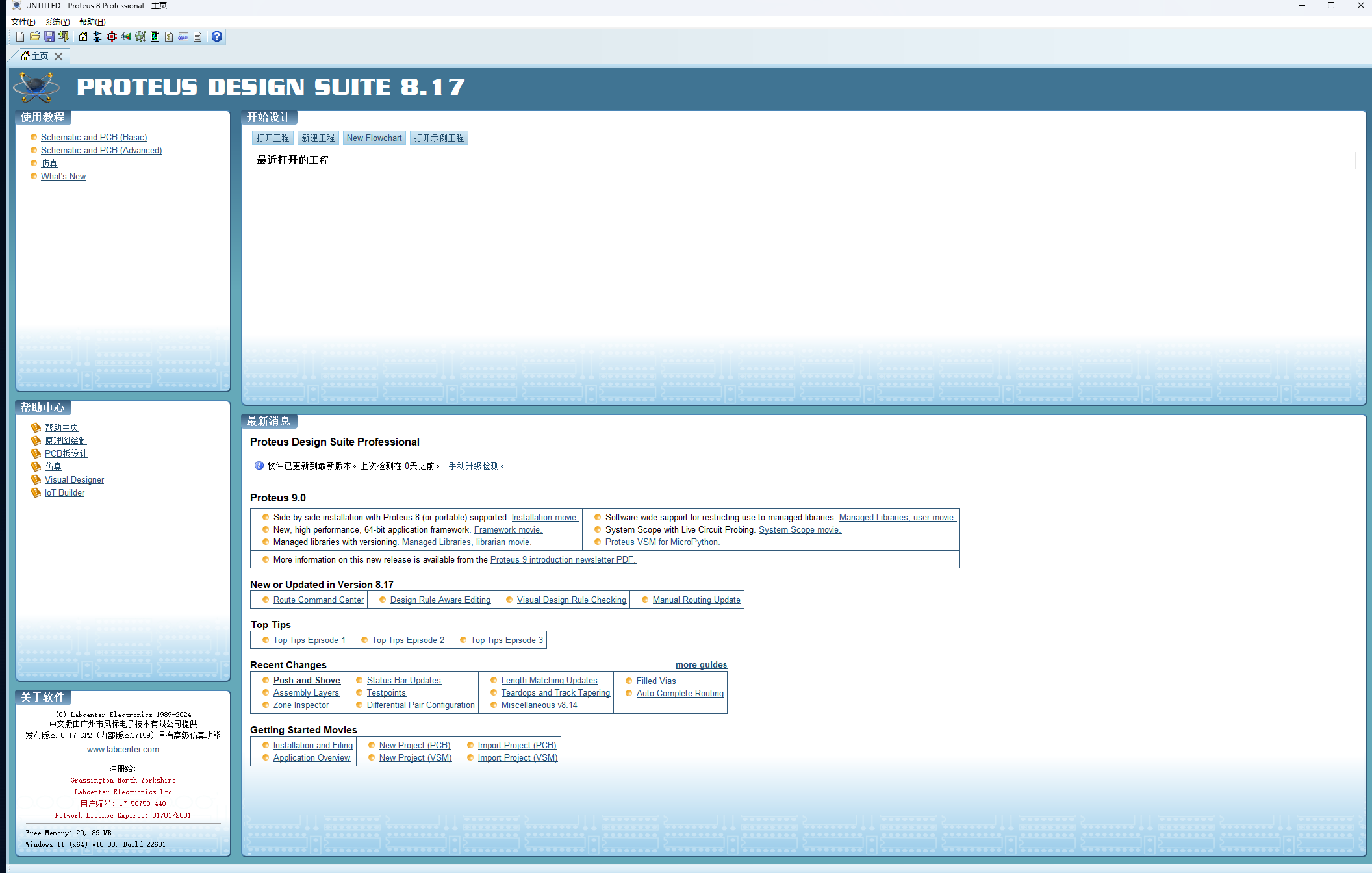Open Schematic Capture from the toolbar
1372x873 pixels.
click(x=97, y=37)
